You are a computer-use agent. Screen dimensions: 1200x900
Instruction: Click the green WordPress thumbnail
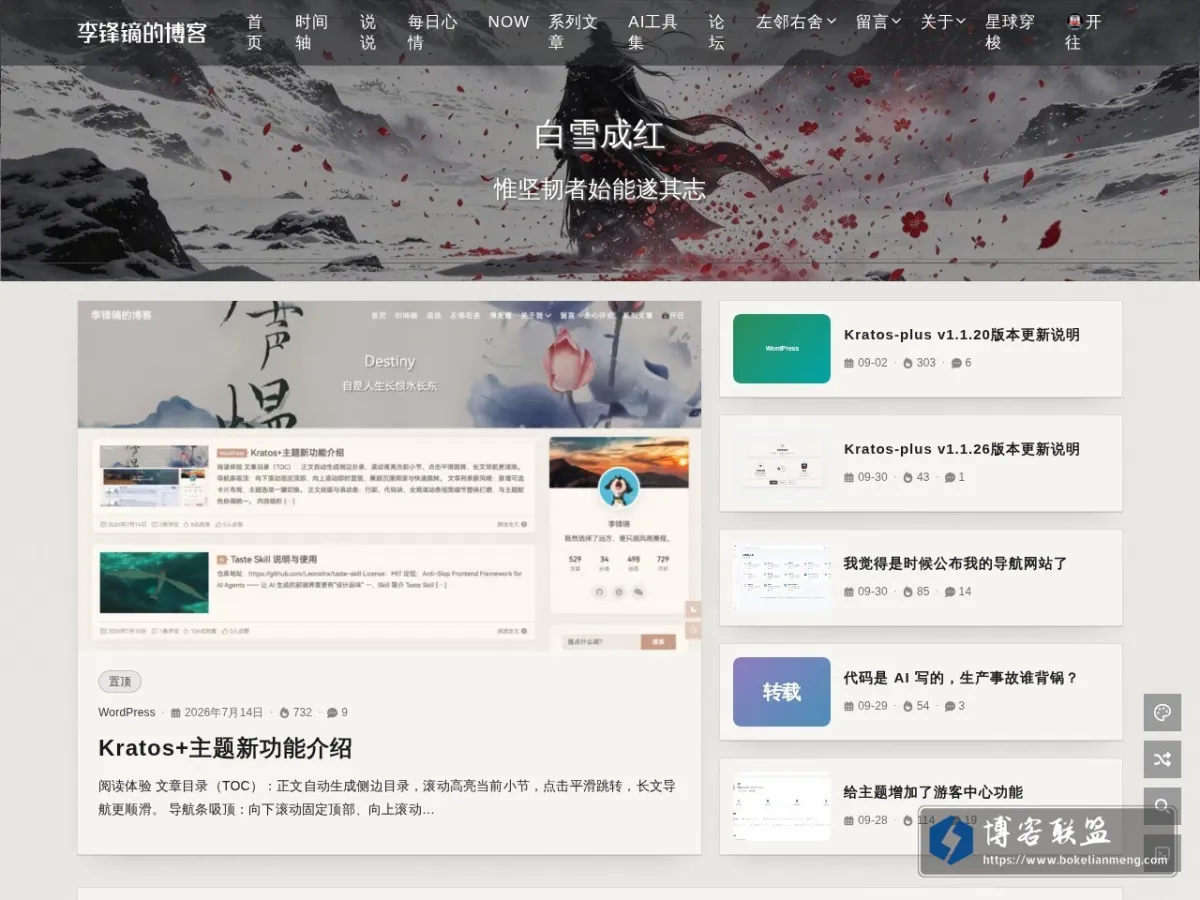782,349
